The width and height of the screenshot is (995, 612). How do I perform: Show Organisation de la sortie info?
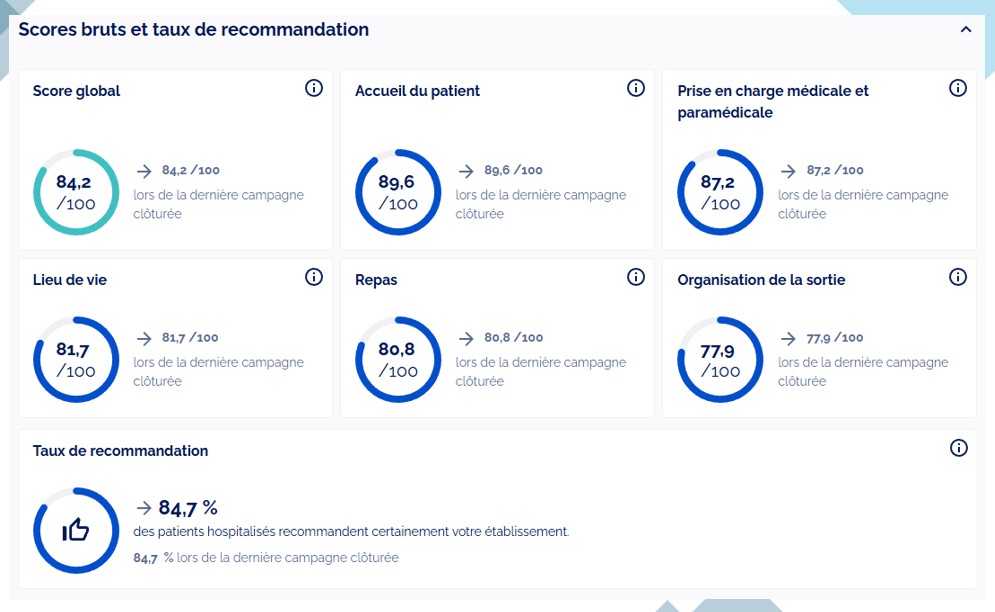click(958, 277)
